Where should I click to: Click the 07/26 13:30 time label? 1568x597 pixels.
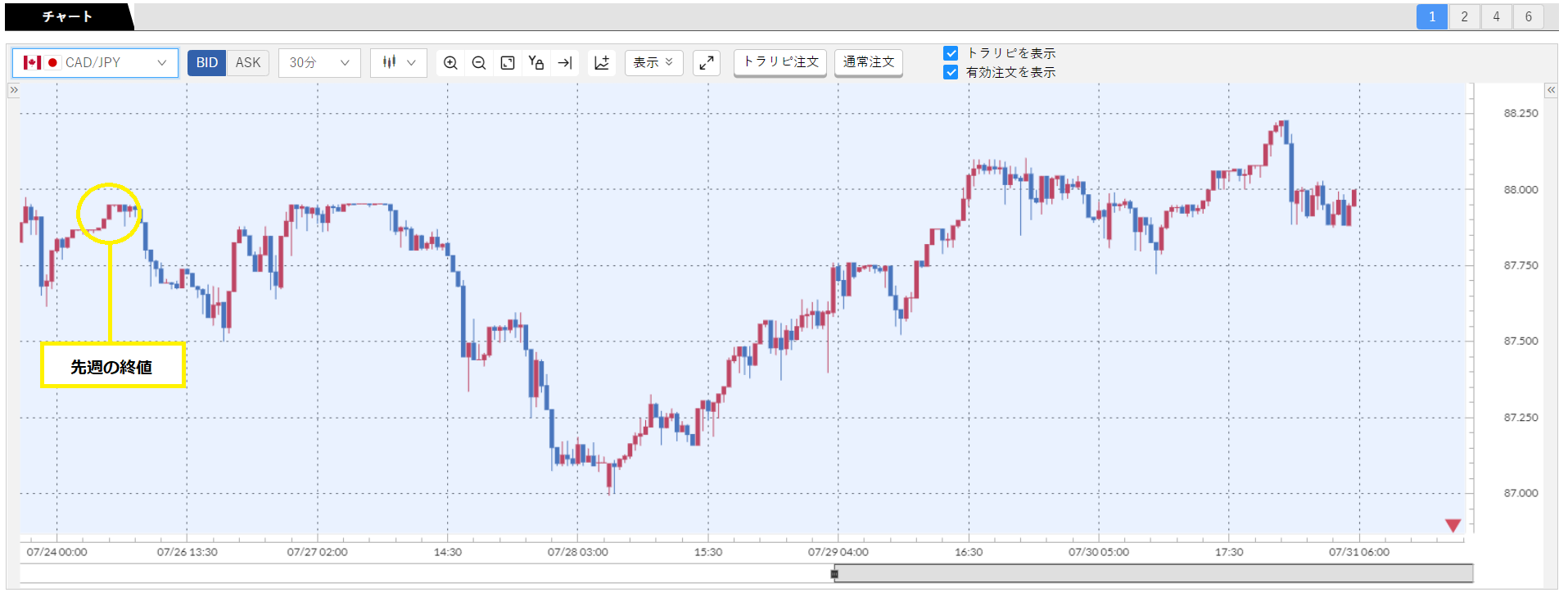[188, 552]
